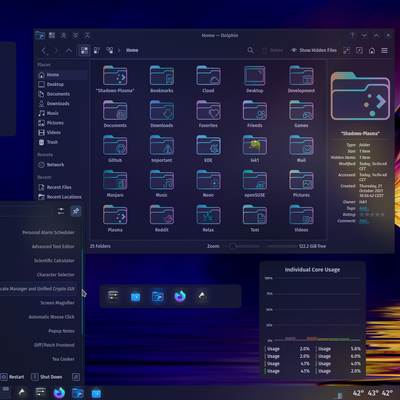Open Pictures in the Places panel

pyautogui.click(x=62, y=123)
